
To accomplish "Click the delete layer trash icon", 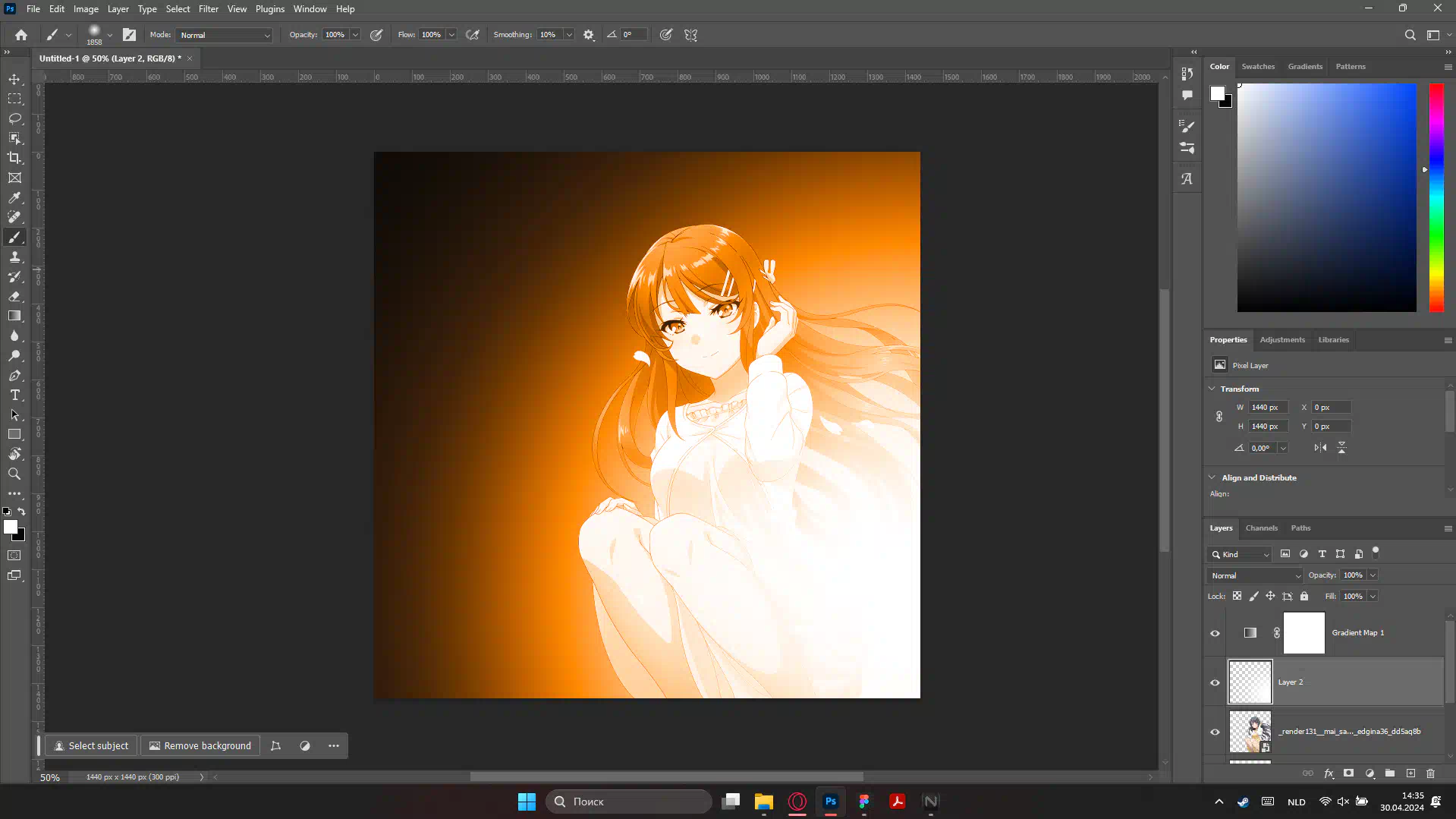I will (1430, 773).
